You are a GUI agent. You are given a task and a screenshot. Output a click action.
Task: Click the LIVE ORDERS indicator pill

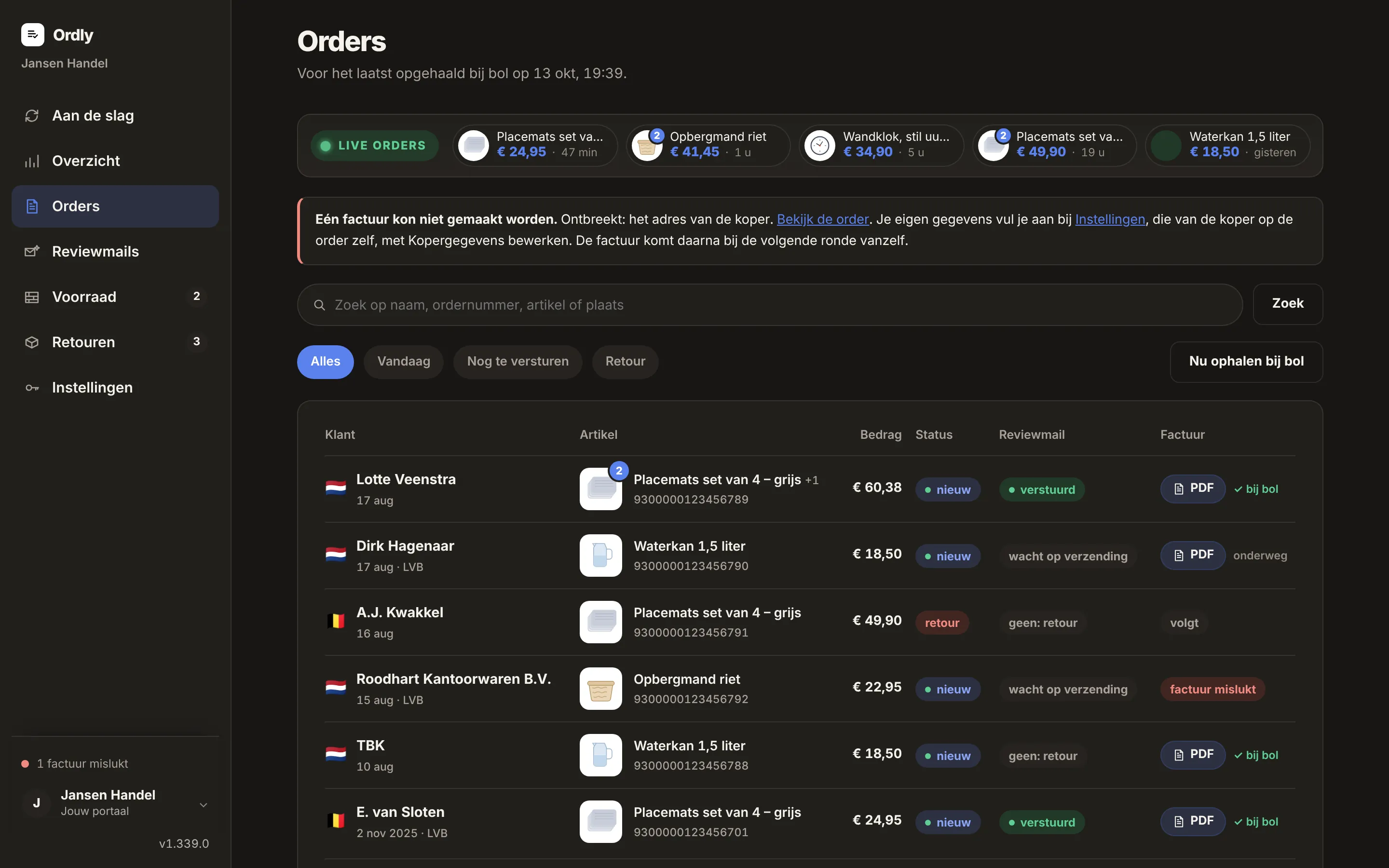(375, 146)
